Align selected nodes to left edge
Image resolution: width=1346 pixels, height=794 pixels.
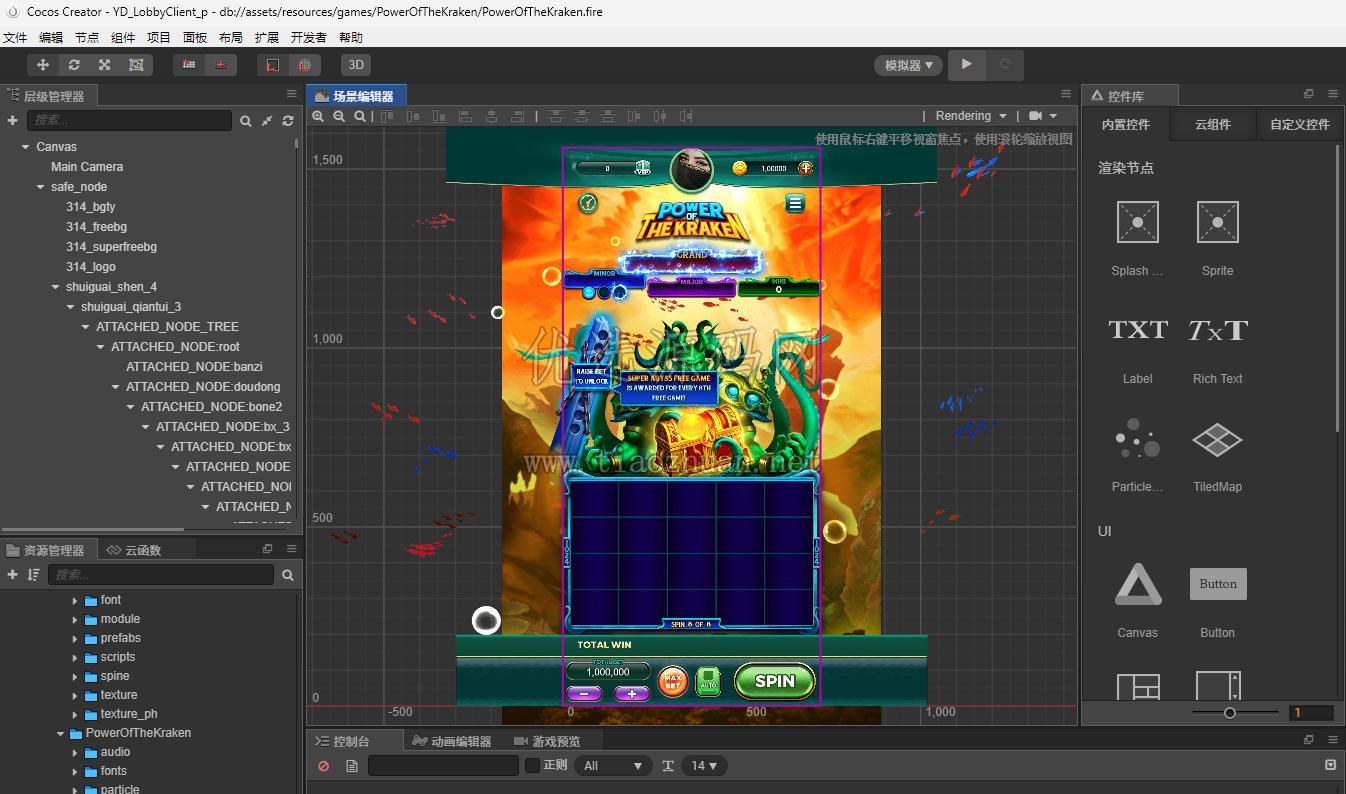point(465,116)
